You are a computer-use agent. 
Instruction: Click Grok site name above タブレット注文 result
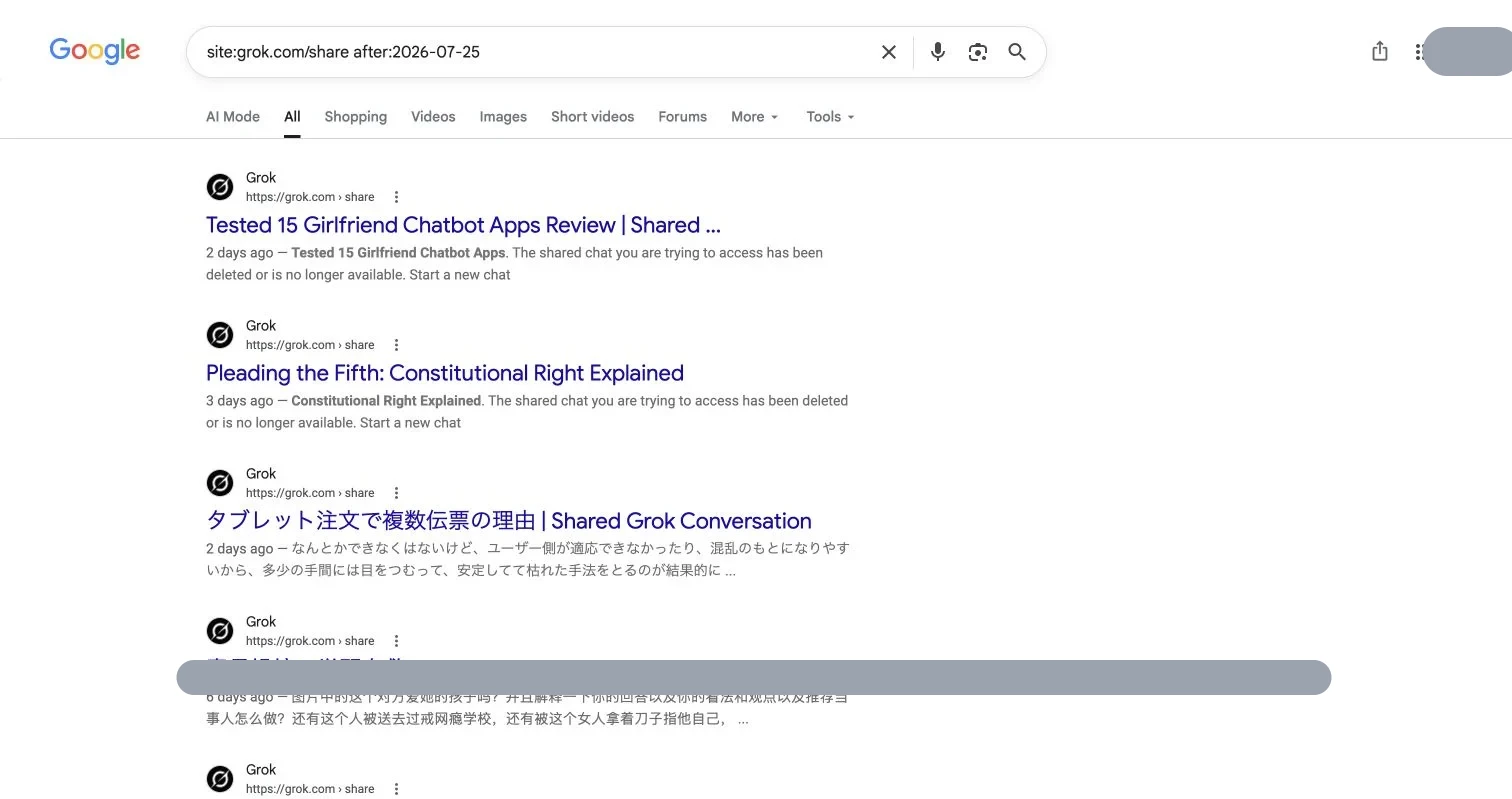(x=261, y=474)
